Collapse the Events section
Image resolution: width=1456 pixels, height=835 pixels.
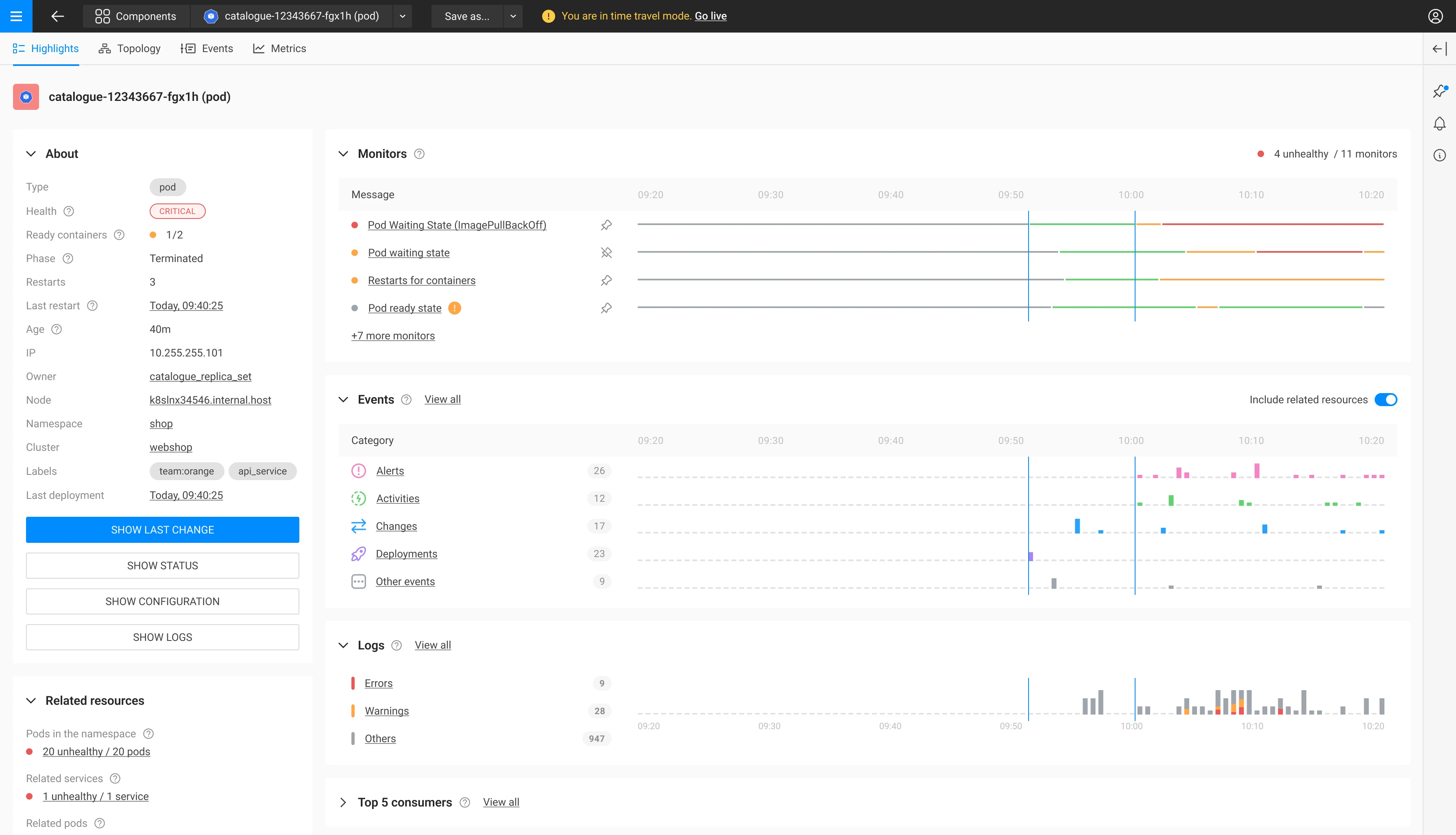tap(343, 400)
